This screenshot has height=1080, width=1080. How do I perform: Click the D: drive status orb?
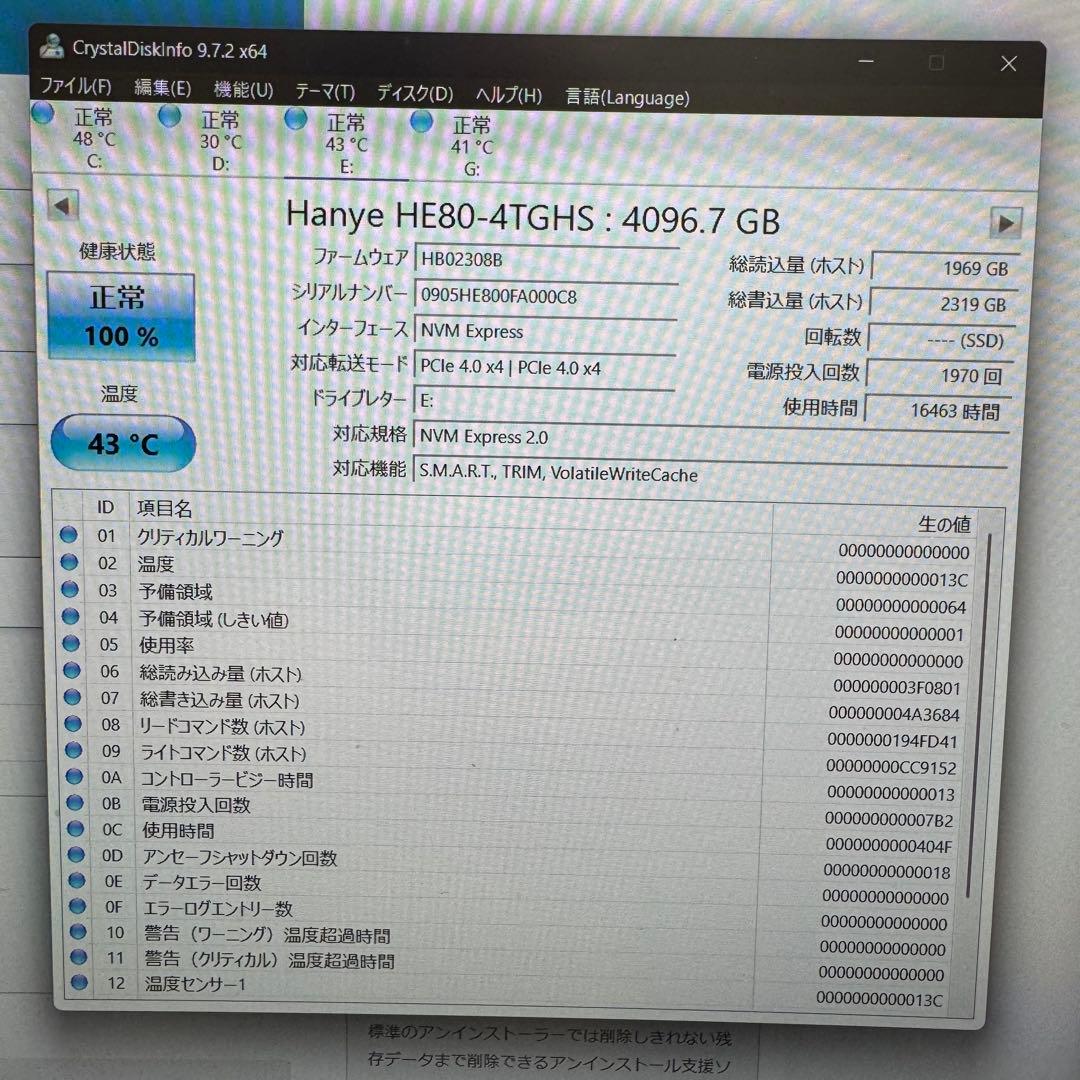point(169,116)
